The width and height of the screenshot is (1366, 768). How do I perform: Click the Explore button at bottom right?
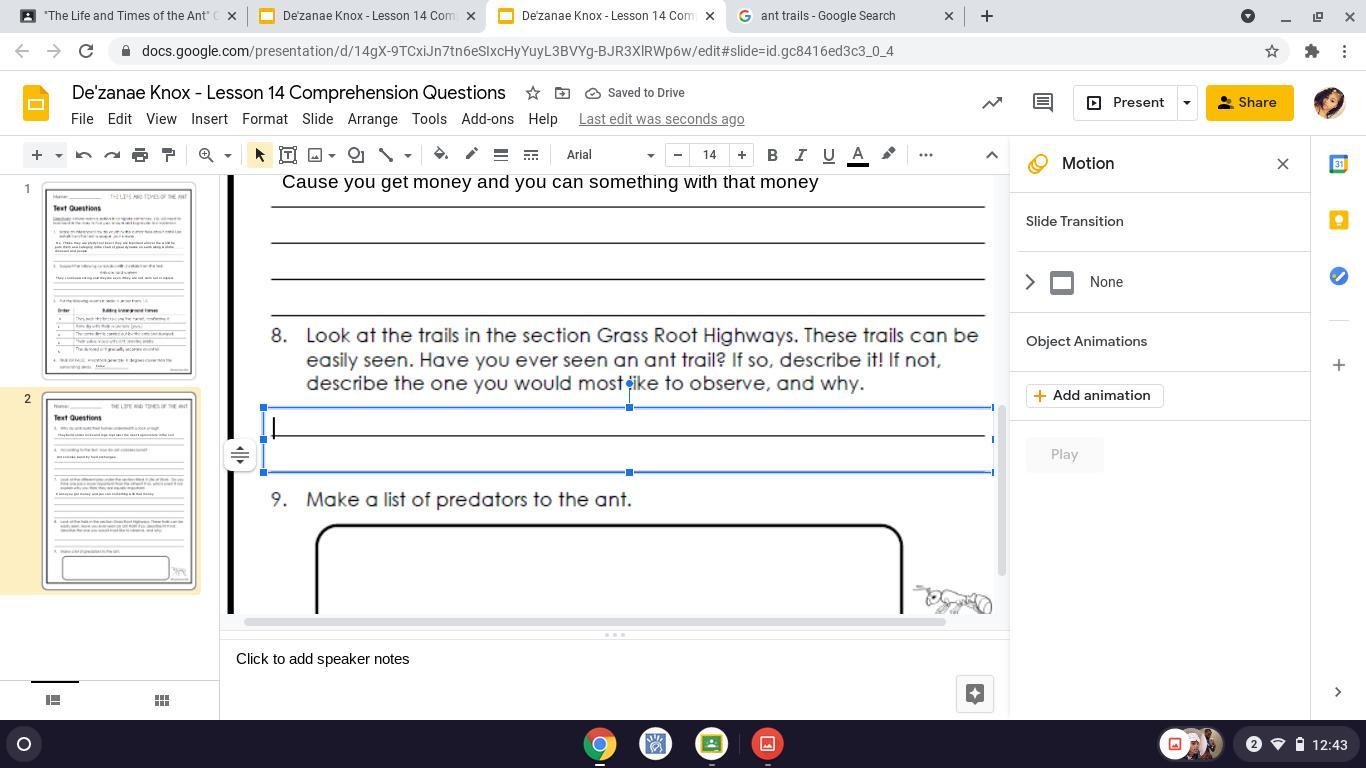pos(974,694)
